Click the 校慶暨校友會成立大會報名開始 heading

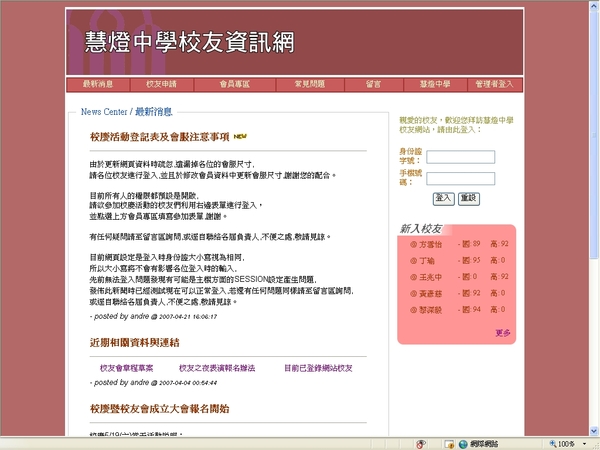point(160,409)
